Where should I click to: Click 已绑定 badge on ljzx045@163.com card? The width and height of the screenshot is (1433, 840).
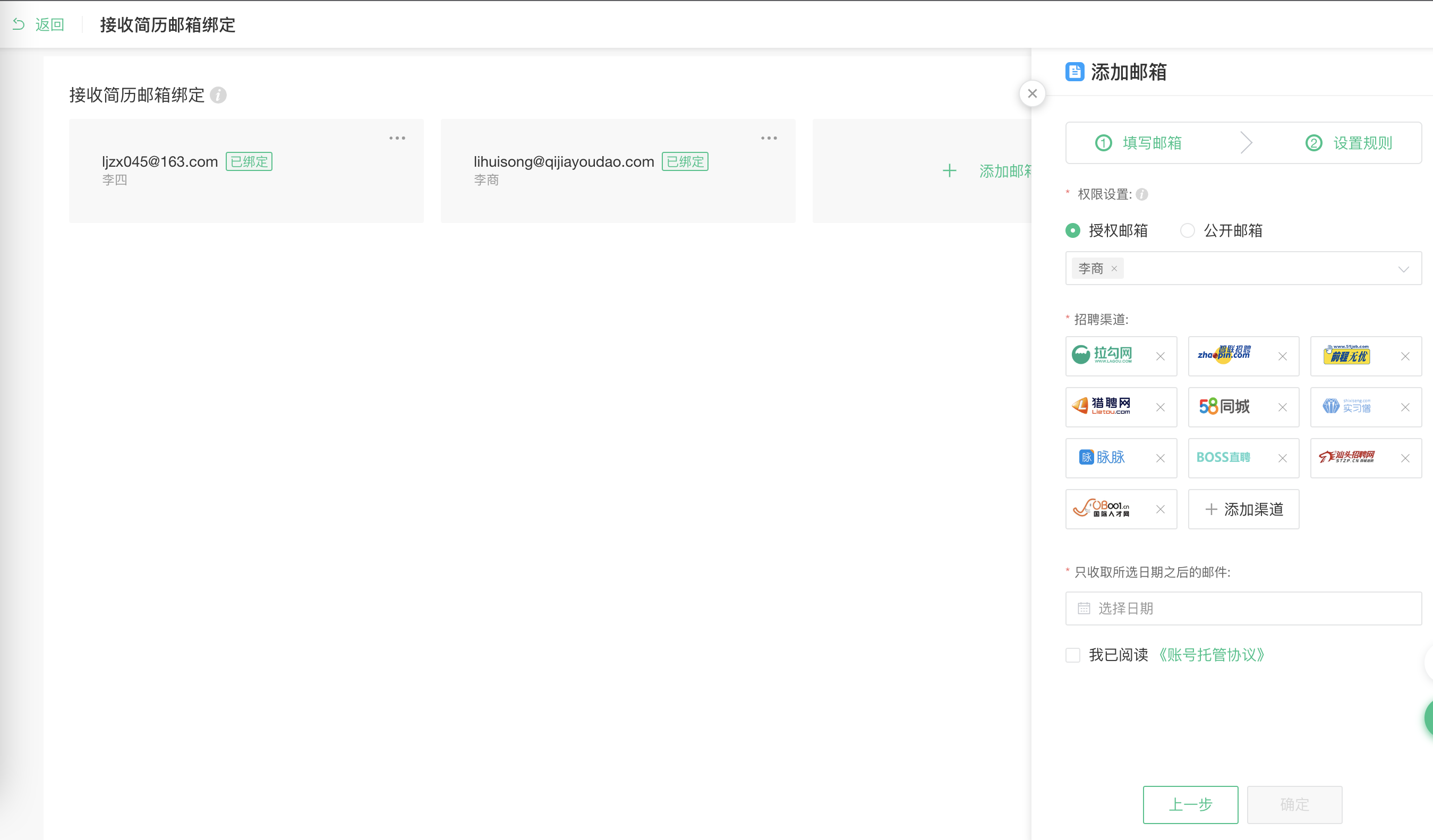coord(249,161)
